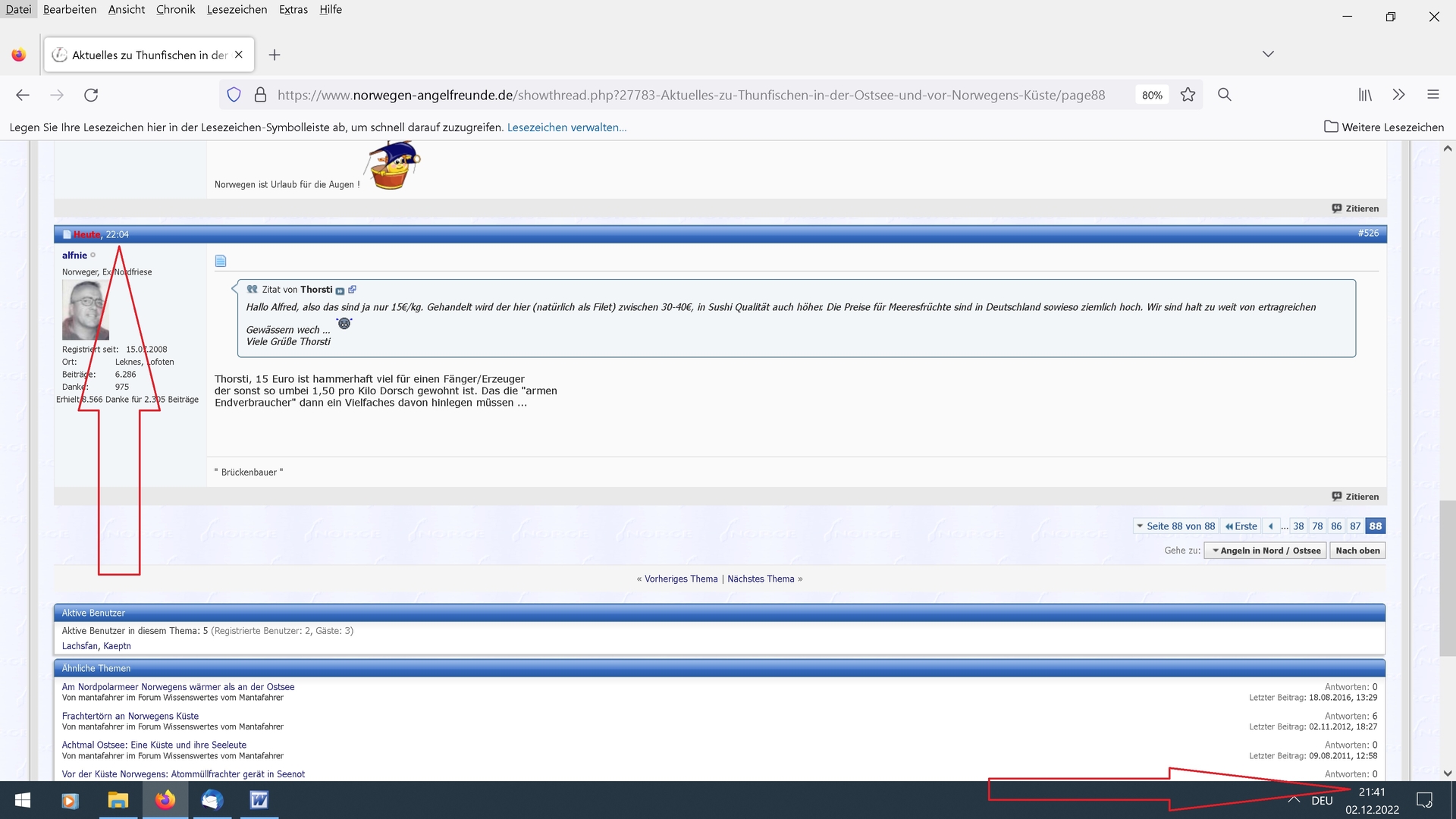Open the Firefox hamburger application menu
The width and height of the screenshot is (1456, 819).
click(1432, 95)
